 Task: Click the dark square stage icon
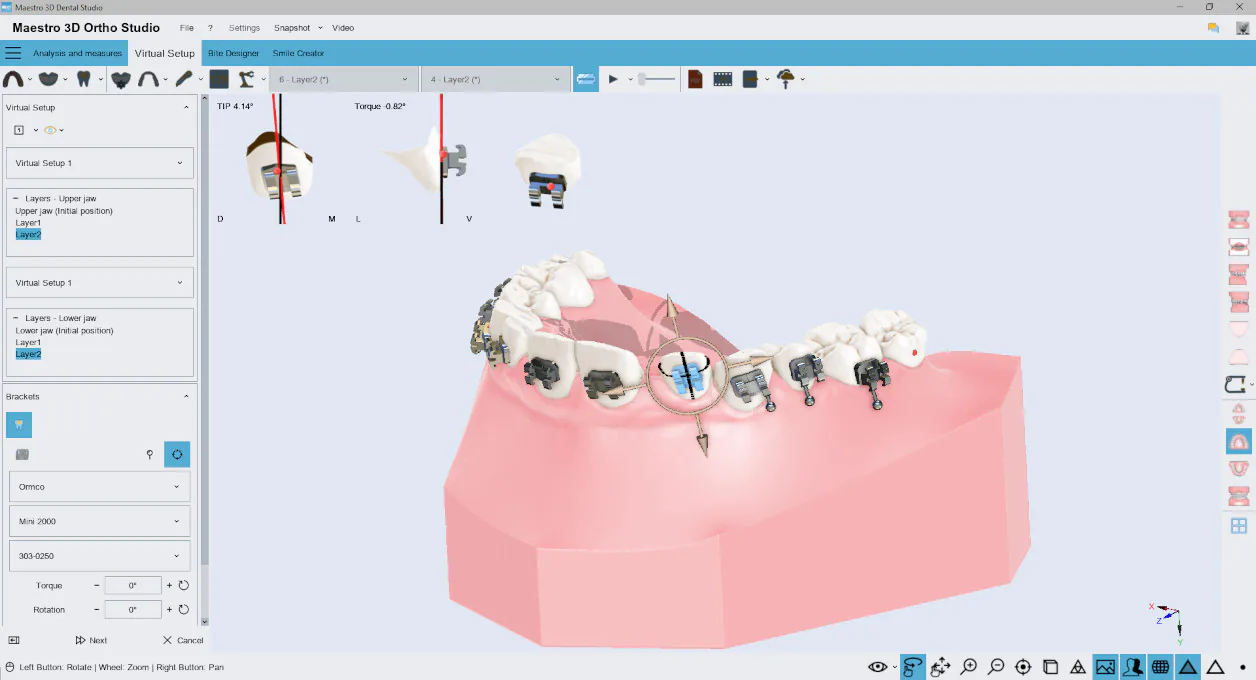pyautogui.click(x=219, y=79)
